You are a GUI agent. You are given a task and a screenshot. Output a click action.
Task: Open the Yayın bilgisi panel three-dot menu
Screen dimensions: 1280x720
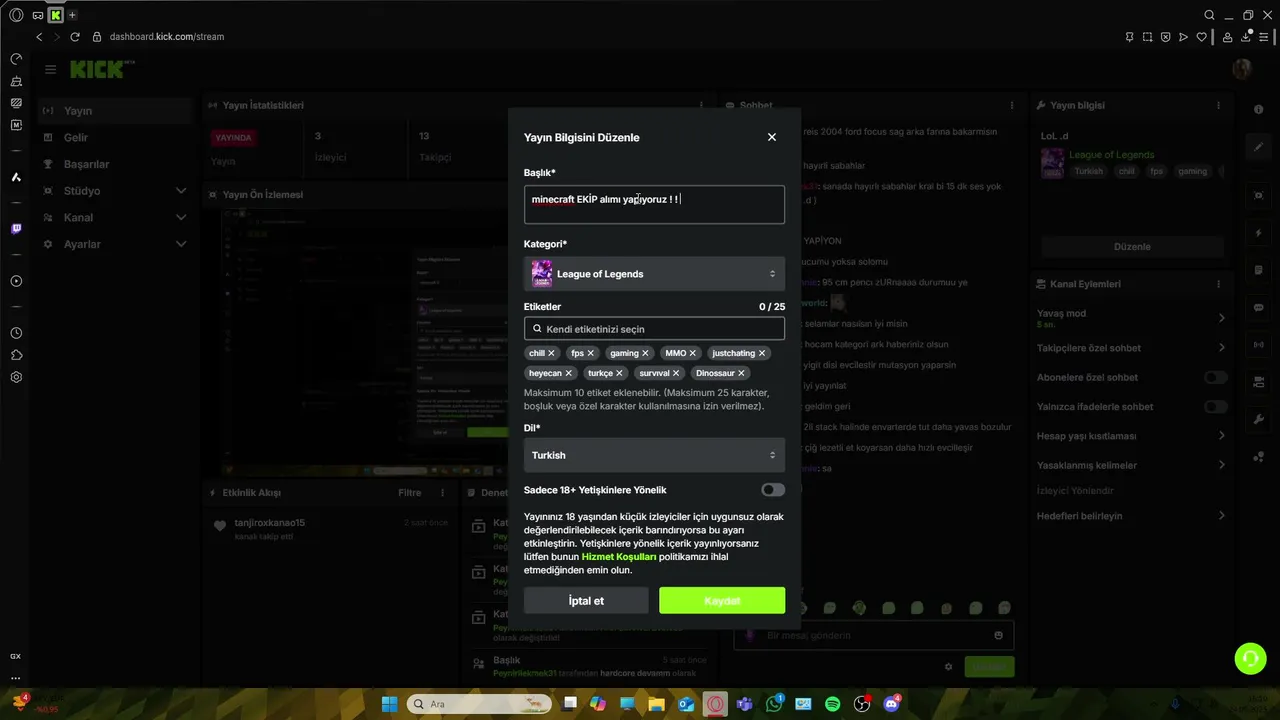pyautogui.click(x=1218, y=105)
